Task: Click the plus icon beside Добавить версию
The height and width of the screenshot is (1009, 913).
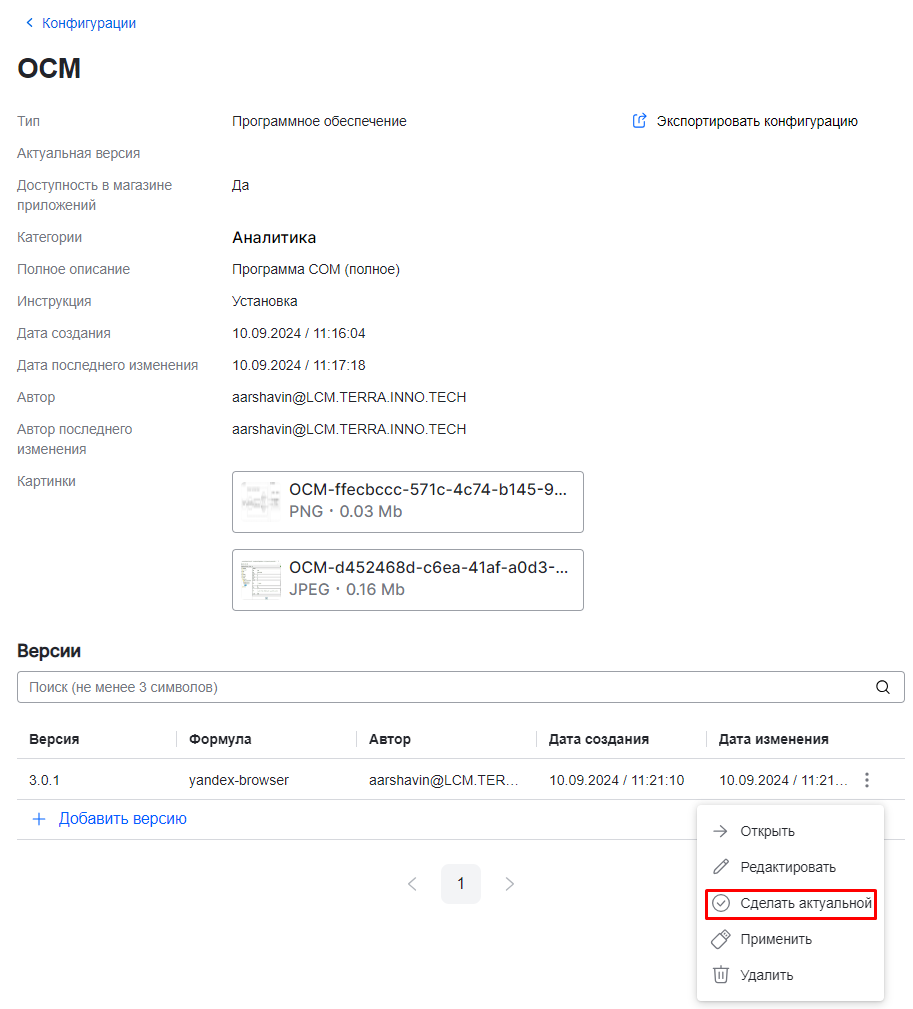Action: tap(39, 819)
